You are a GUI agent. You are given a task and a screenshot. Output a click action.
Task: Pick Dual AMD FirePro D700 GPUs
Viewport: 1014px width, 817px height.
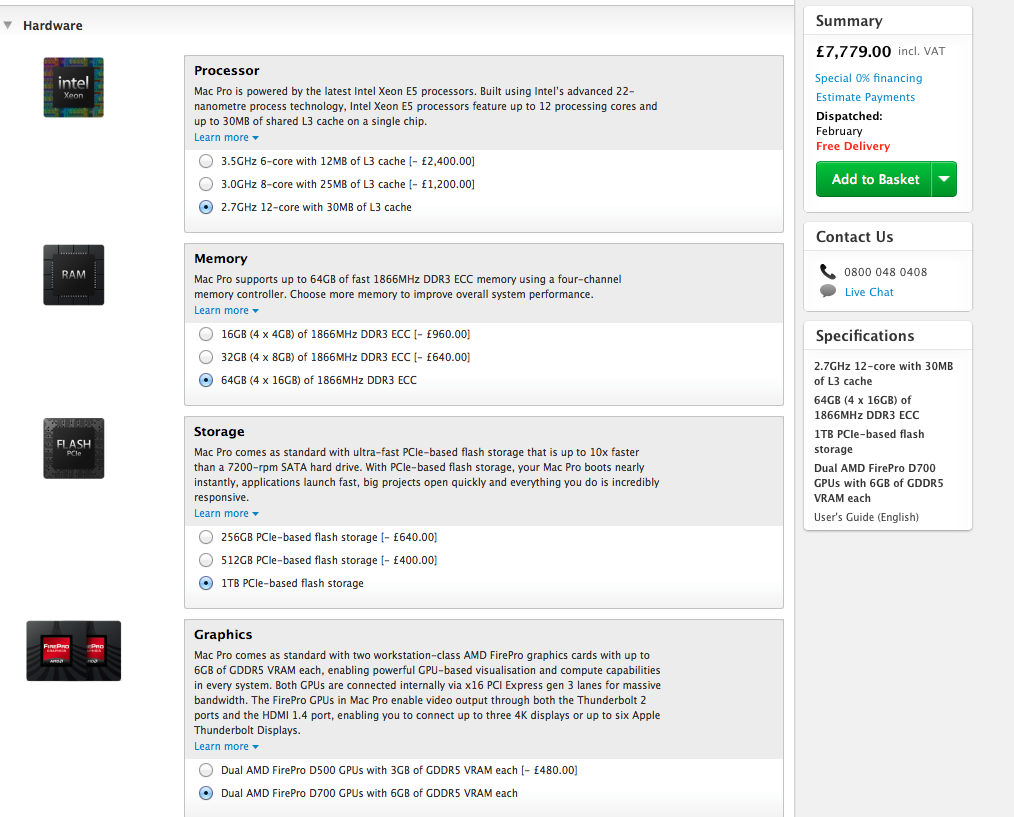click(206, 793)
